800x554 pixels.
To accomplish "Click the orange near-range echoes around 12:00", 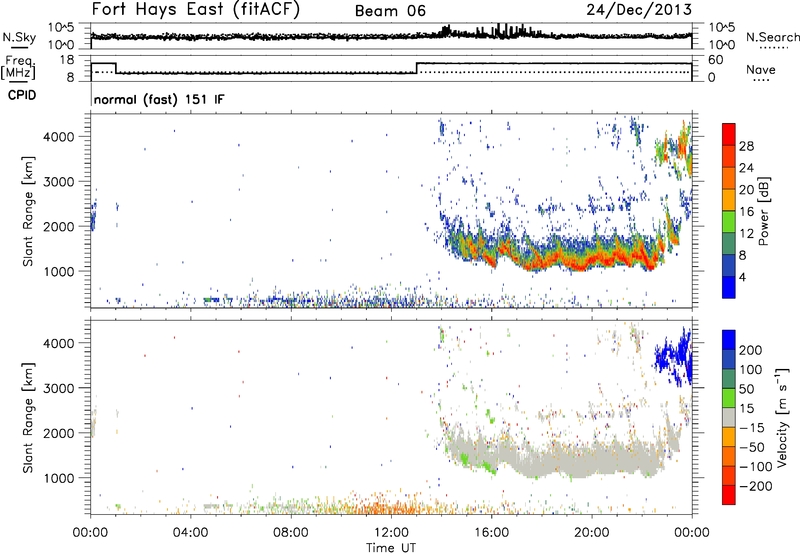I will [388, 505].
